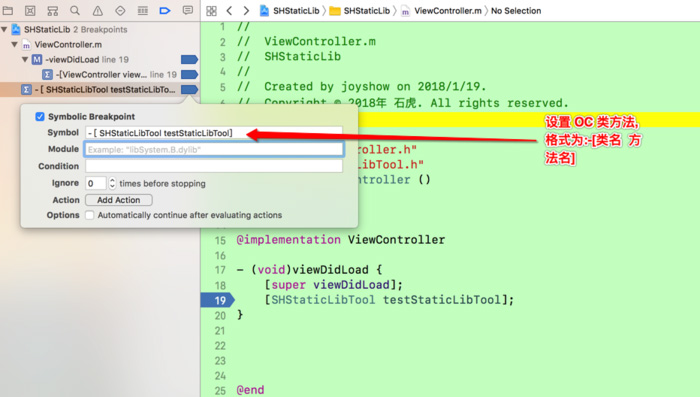Image resolution: width=700 pixels, height=397 pixels.
Task: Open the Source Control navigator
Action: click(x=30, y=10)
